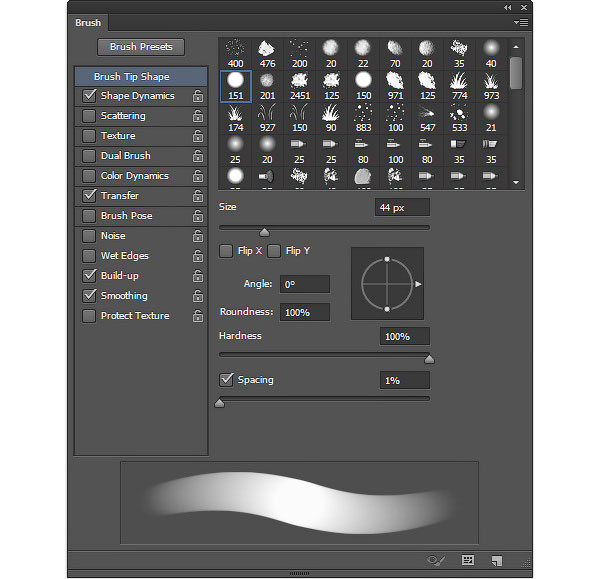Click the lock icon for Smoothing

point(198,296)
